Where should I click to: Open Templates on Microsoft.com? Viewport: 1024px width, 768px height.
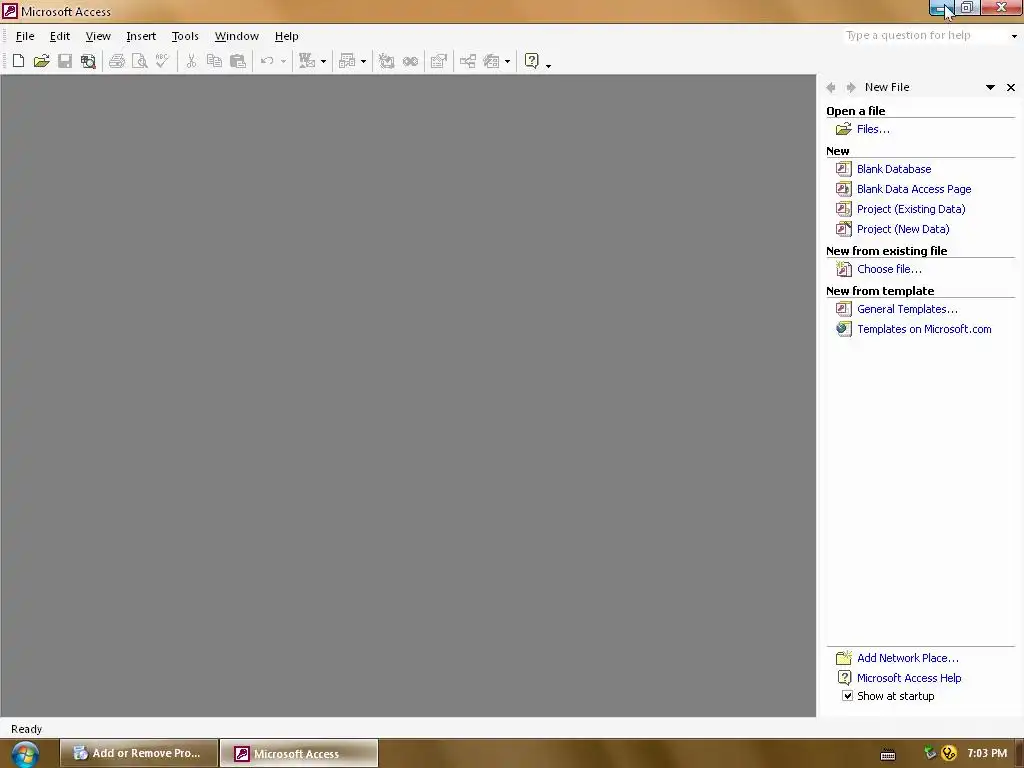(924, 330)
